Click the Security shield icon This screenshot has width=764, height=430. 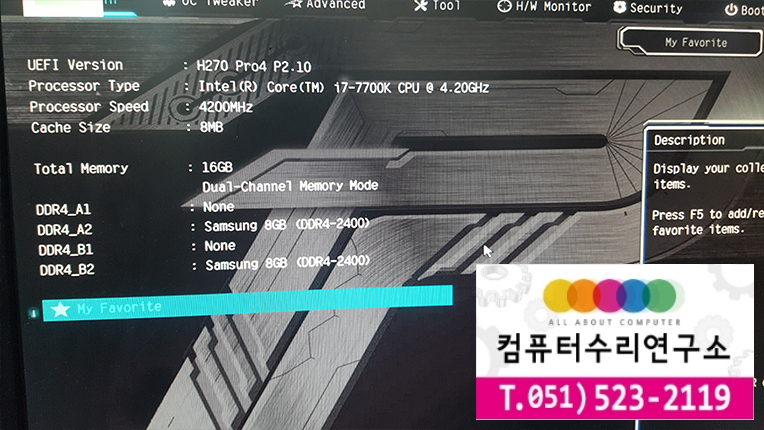619,7
